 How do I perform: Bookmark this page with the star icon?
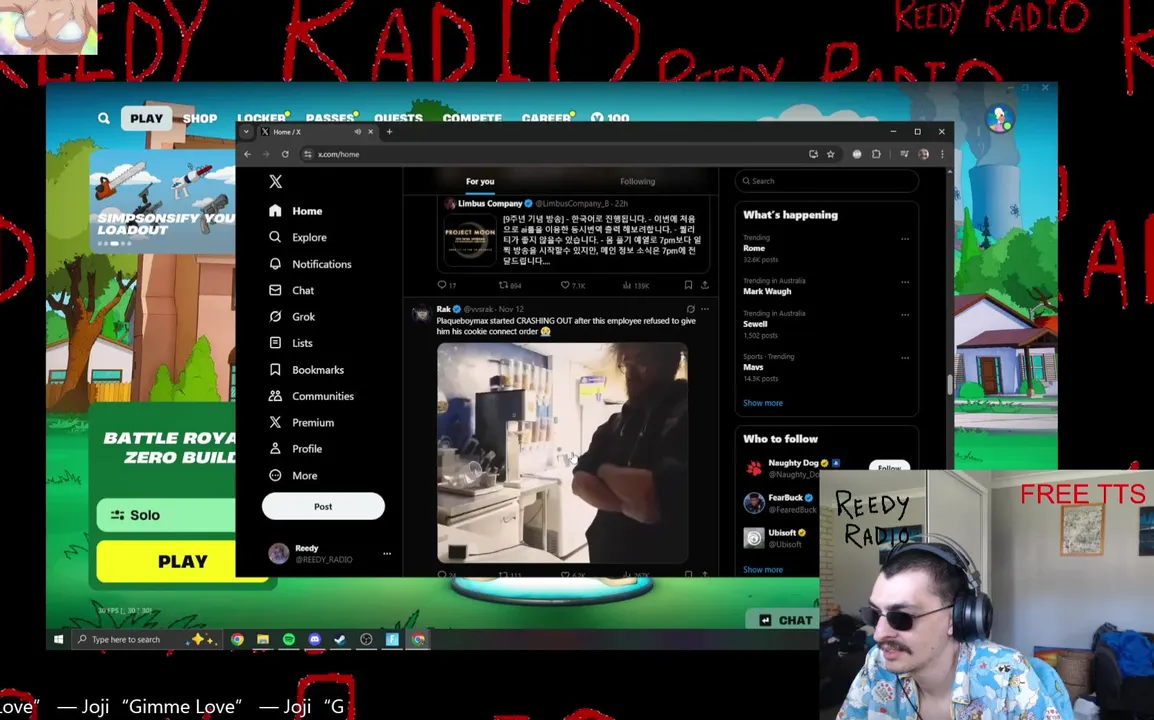pyautogui.click(x=831, y=155)
